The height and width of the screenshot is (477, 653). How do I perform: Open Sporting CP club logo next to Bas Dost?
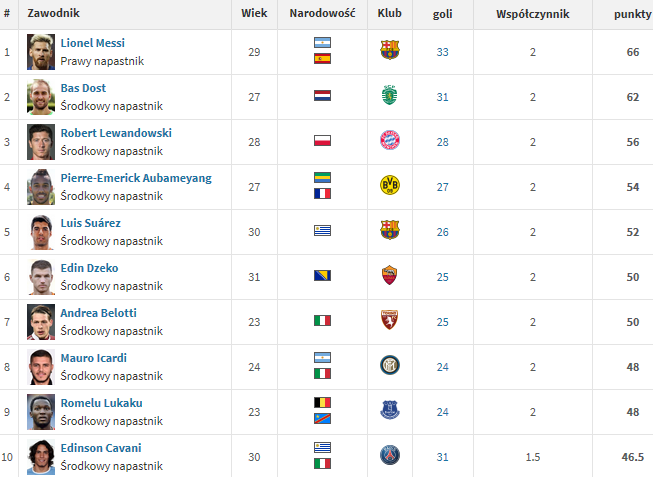click(x=390, y=95)
